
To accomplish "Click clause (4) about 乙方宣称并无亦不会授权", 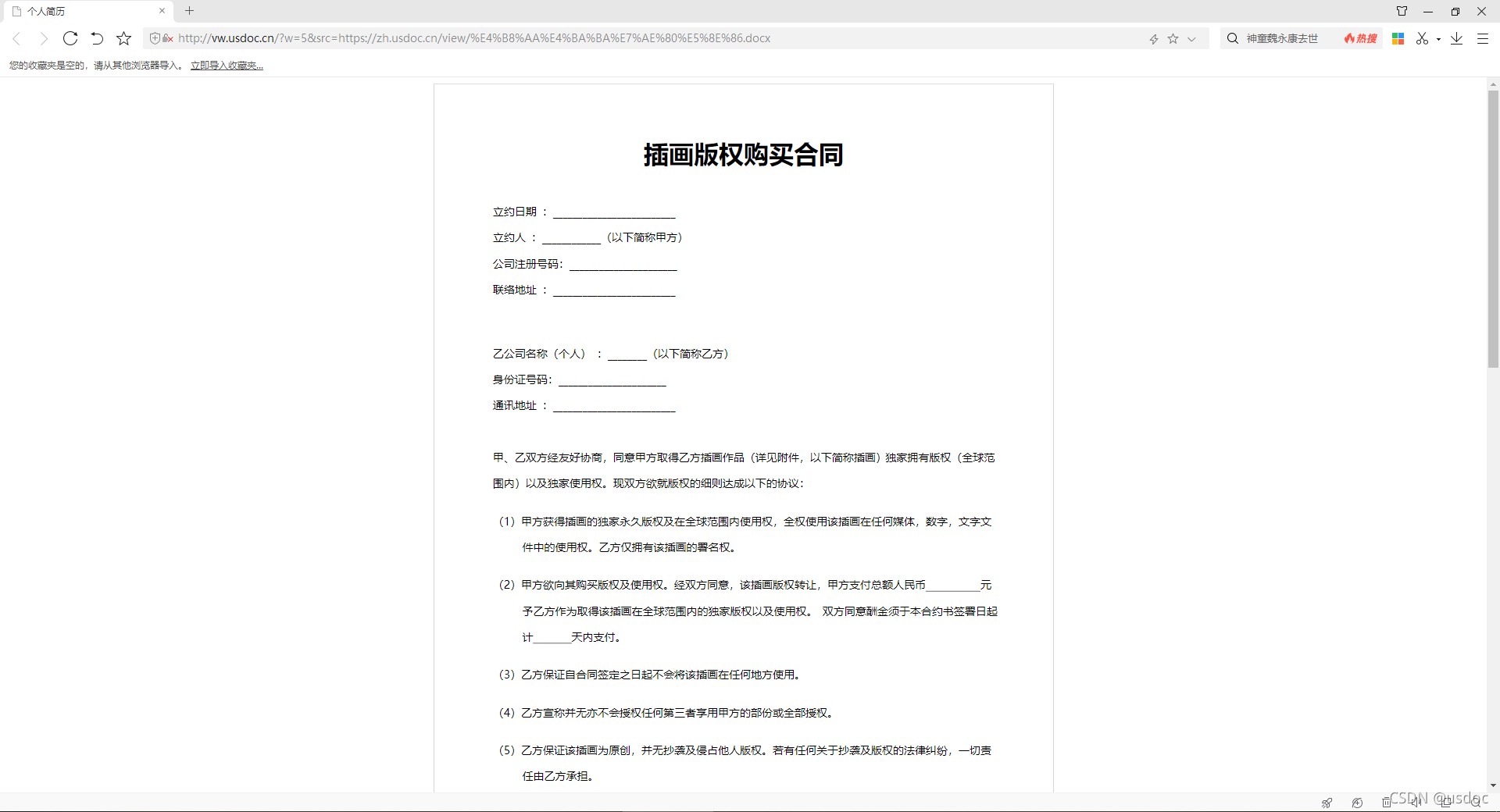I will 667,713.
